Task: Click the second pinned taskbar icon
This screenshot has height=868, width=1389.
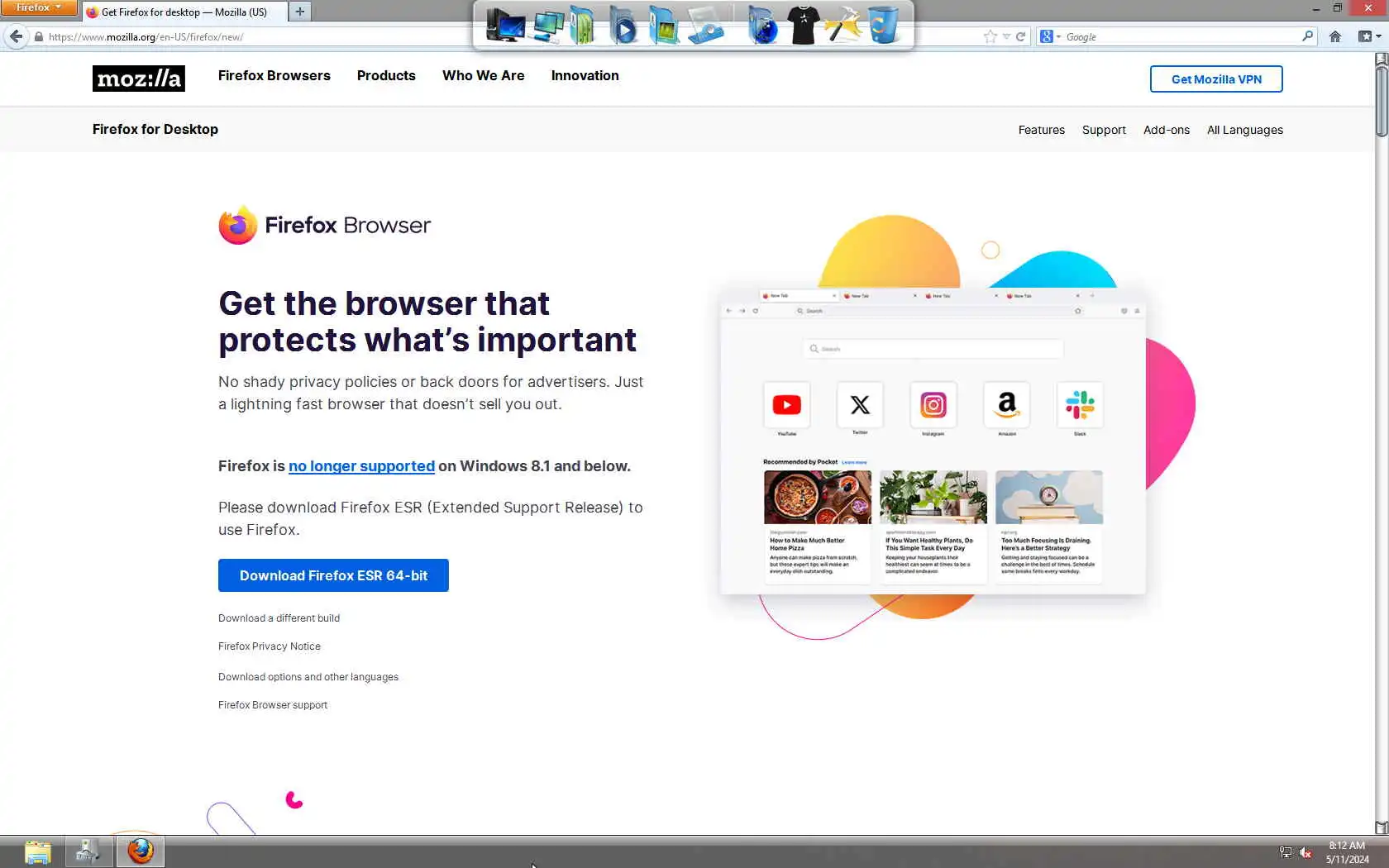Action: (88, 851)
